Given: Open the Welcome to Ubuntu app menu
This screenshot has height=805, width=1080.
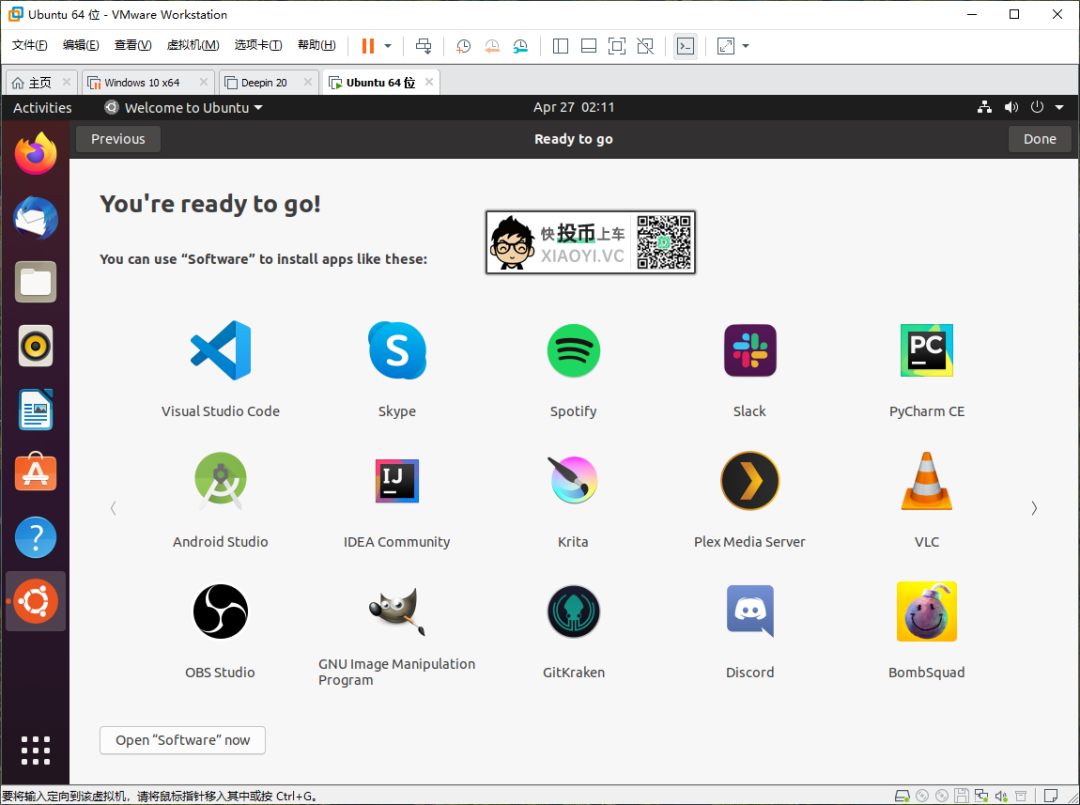Looking at the screenshot, I should point(183,107).
